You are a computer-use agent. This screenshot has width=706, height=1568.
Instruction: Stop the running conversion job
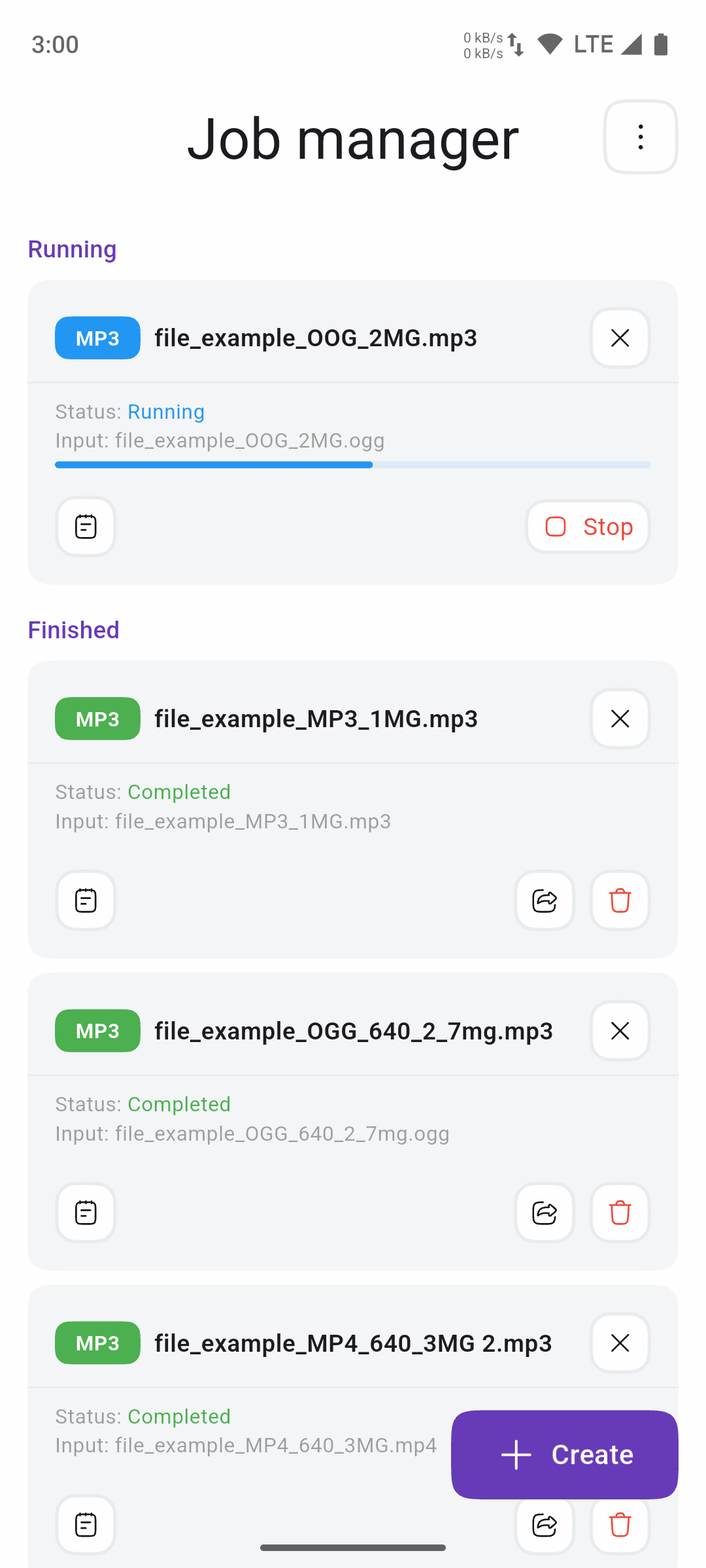(588, 527)
